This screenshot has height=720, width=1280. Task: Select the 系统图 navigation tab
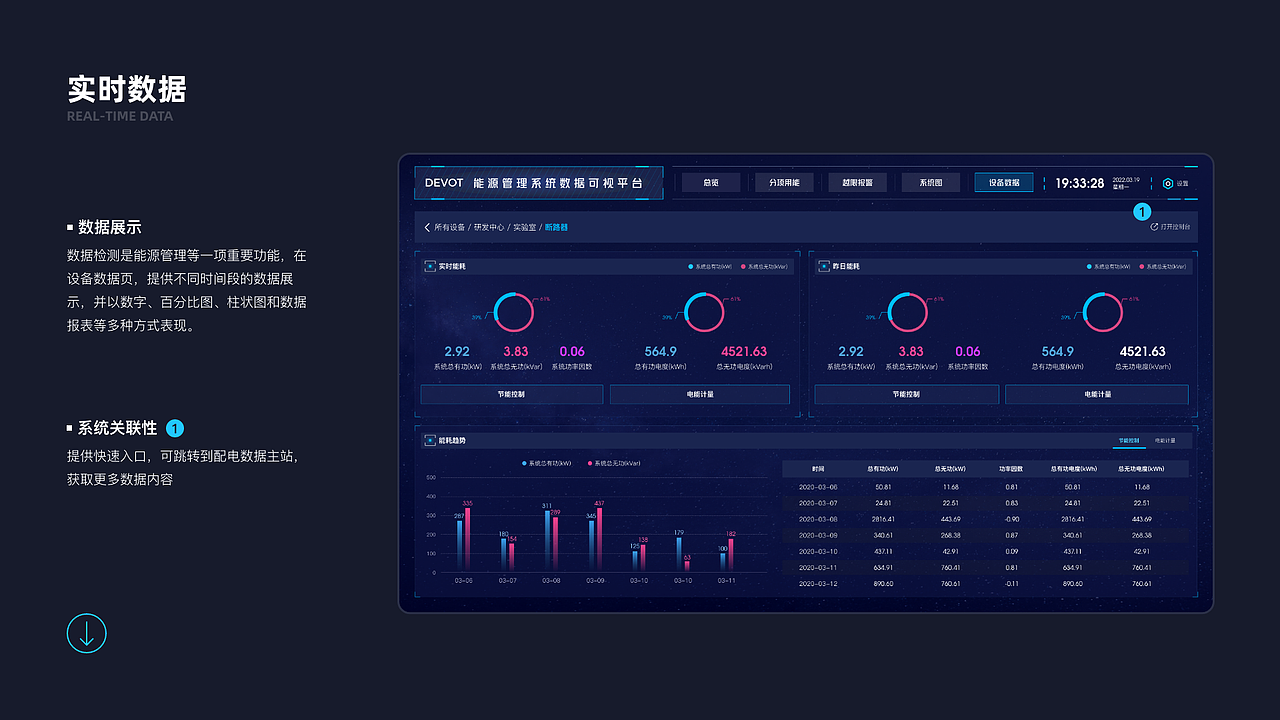(931, 183)
